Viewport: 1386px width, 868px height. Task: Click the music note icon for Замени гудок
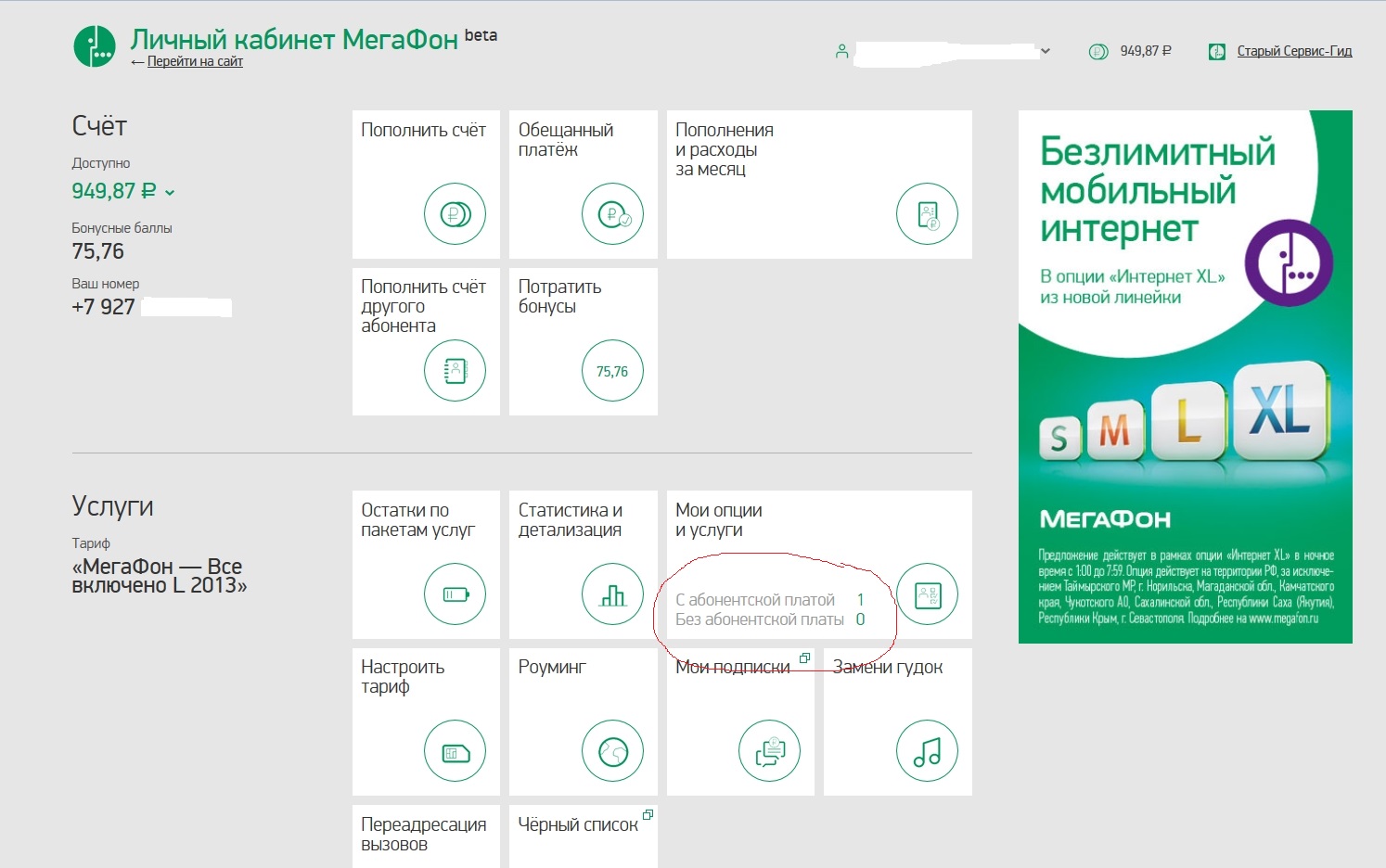[x=927, y=751]
